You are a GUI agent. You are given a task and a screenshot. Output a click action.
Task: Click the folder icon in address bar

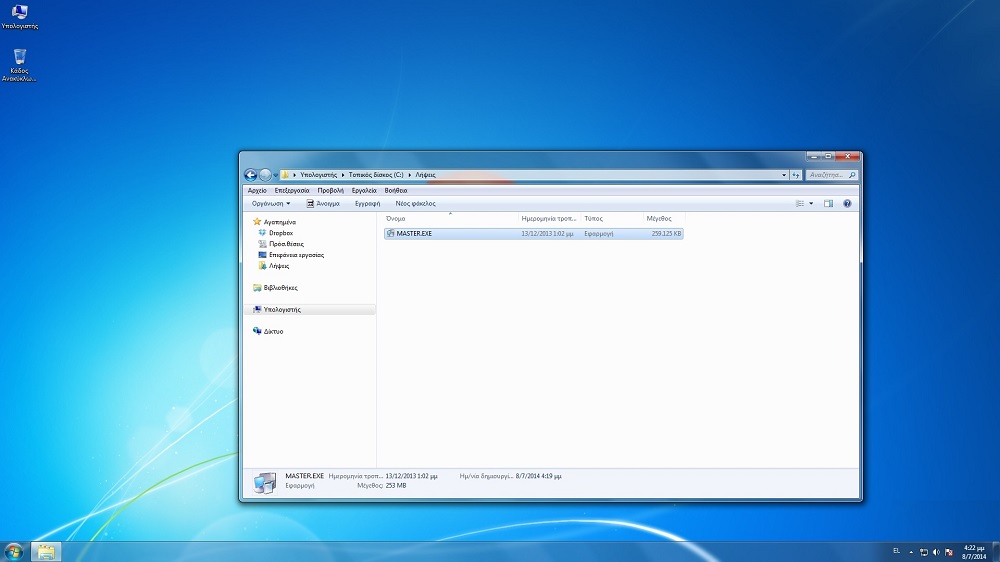point(285,175)
